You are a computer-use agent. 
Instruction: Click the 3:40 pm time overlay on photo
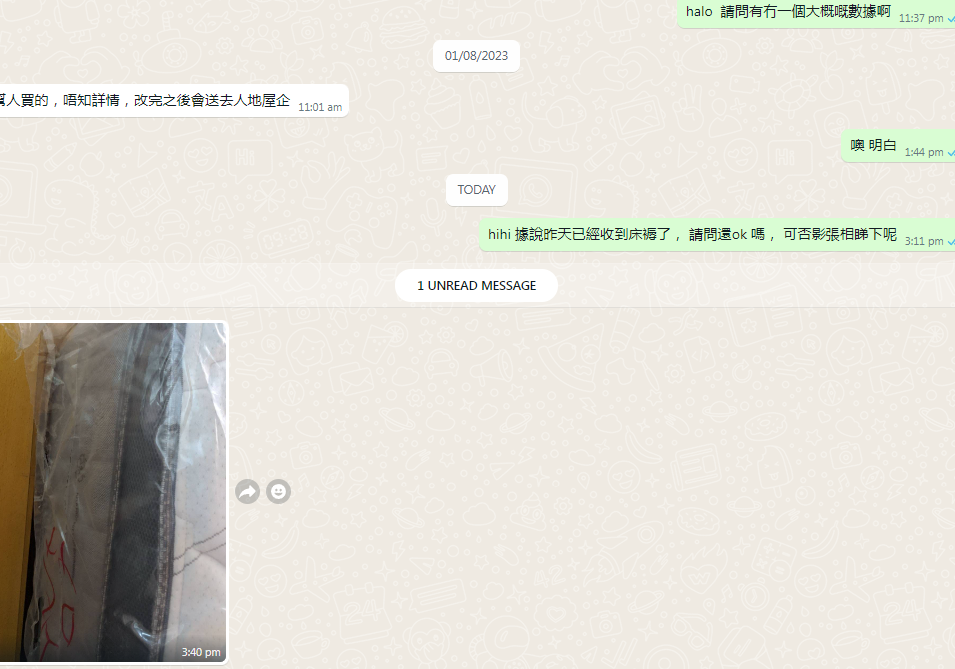201,652
